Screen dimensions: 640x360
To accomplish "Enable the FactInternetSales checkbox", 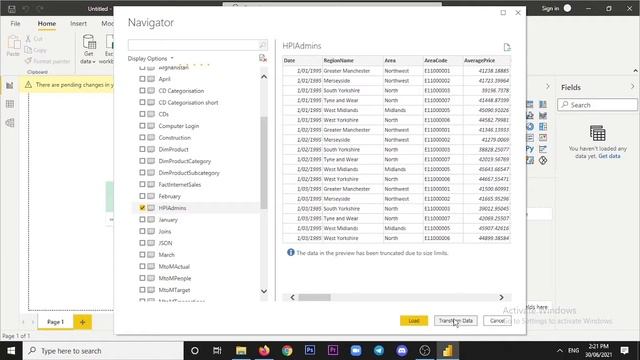I will pyautogui.click(x=142, y=184).
